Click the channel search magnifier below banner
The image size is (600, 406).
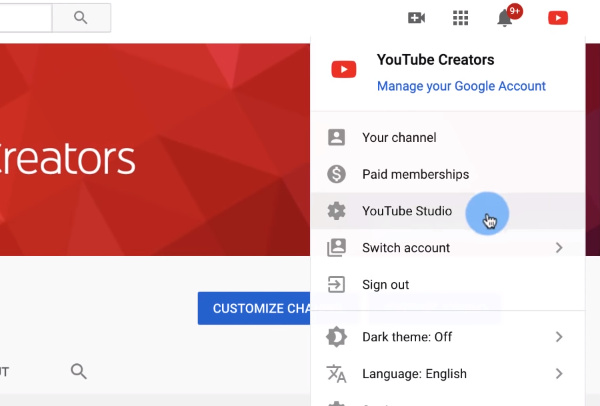coord(78,371)
